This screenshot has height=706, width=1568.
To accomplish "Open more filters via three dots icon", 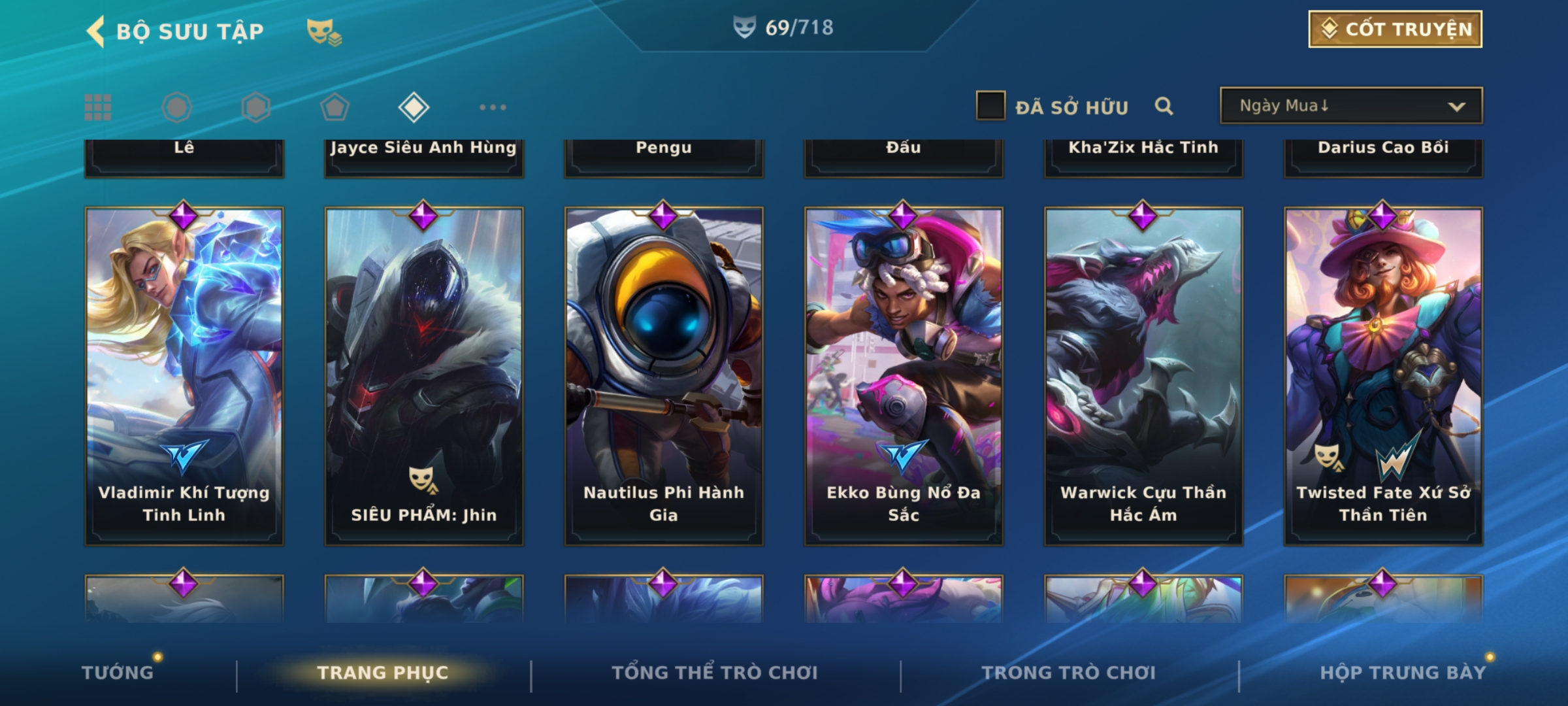I will 493,107.
